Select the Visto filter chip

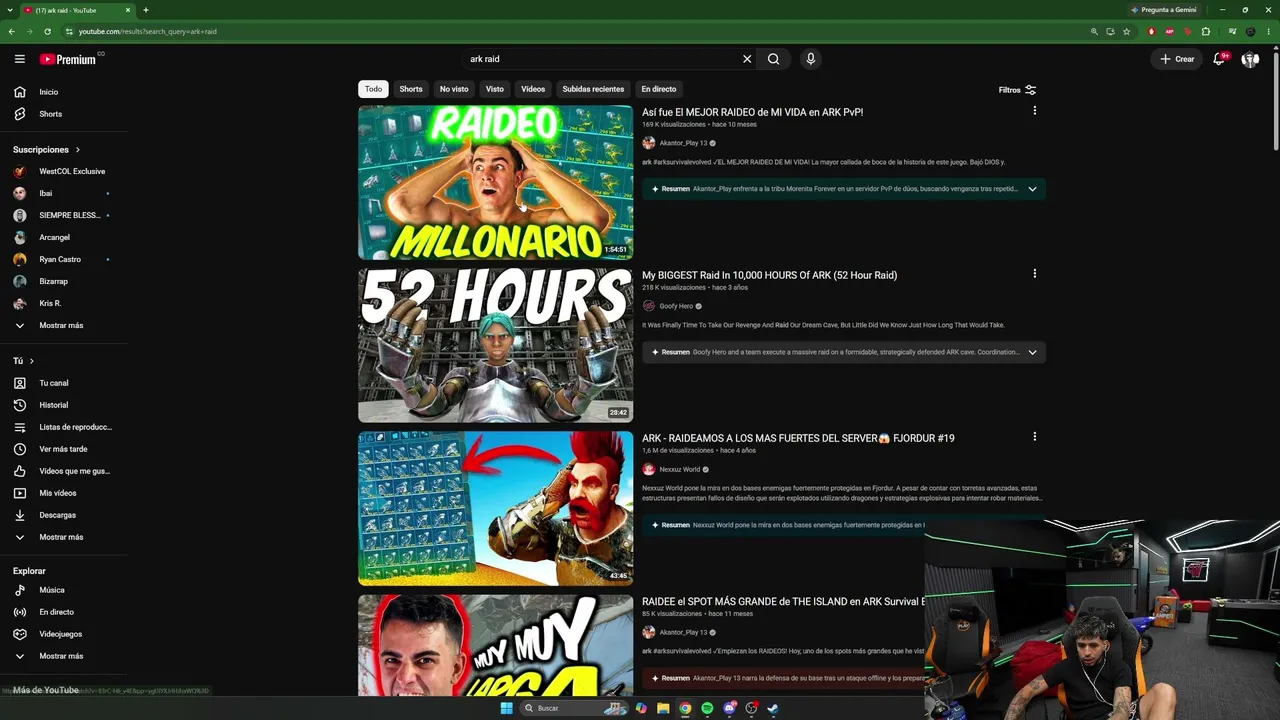pos(495,89)
